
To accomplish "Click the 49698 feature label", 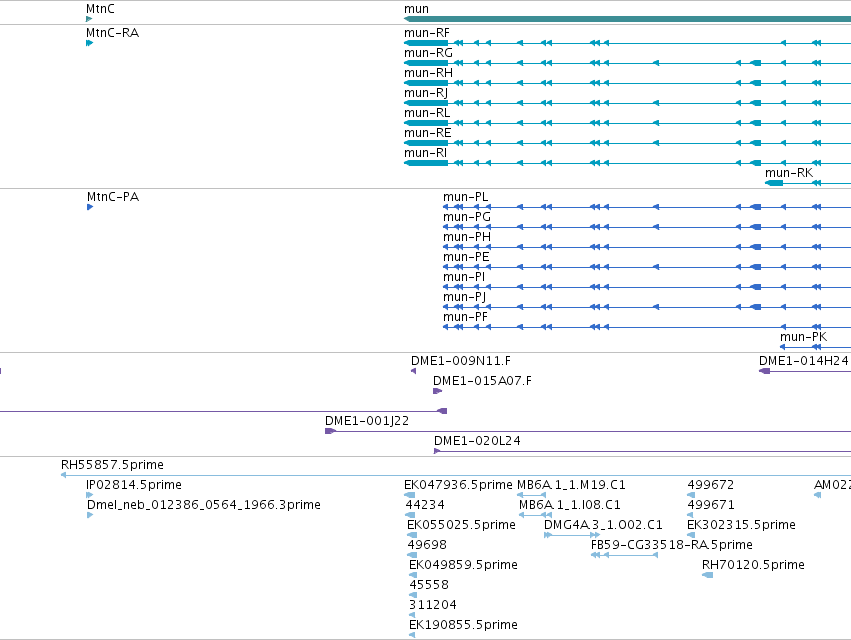I will click(x=427, y=545).
